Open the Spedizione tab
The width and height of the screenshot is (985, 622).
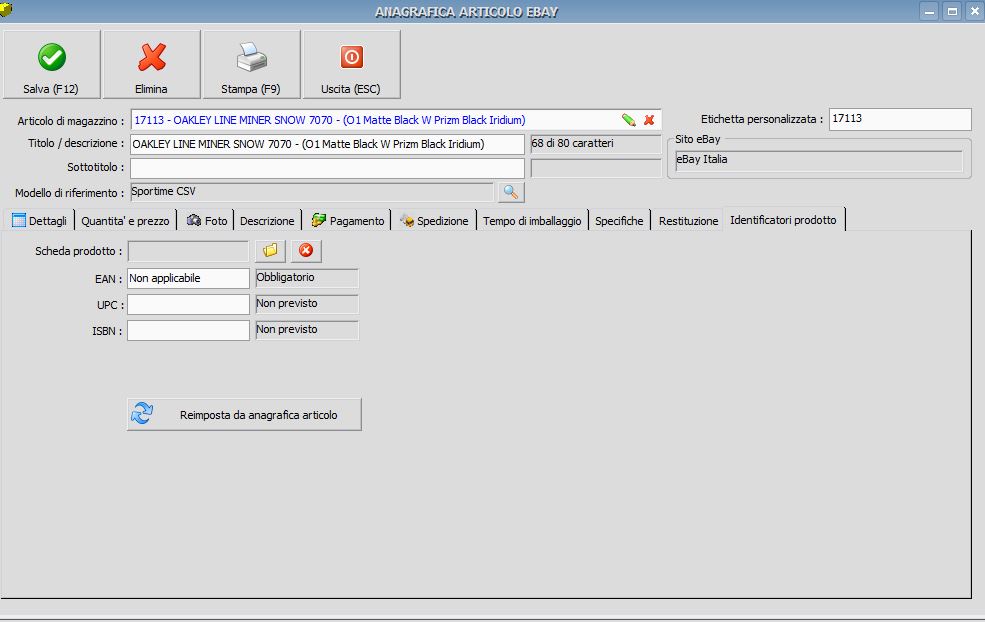(x=433, y=221)
